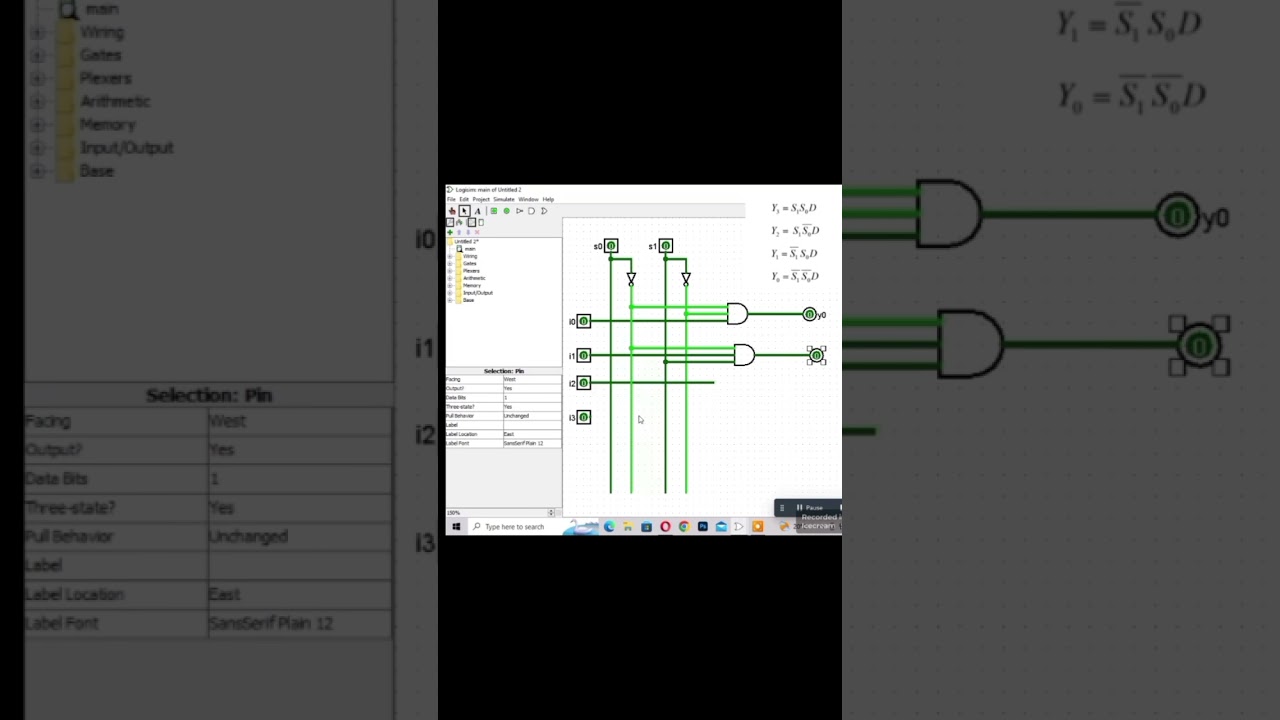Select the Edit arrow tool
The image size is (1280, 720).
(464, 211)
